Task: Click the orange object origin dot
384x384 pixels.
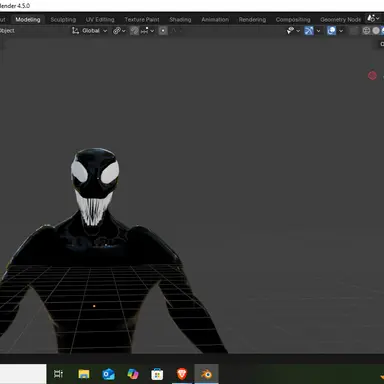Action: click(94, 306)
